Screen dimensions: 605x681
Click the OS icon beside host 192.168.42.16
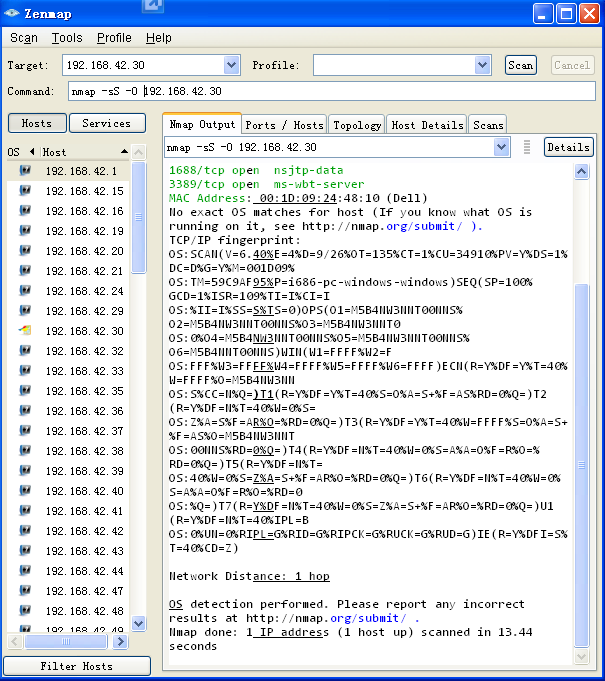(25, 210)
